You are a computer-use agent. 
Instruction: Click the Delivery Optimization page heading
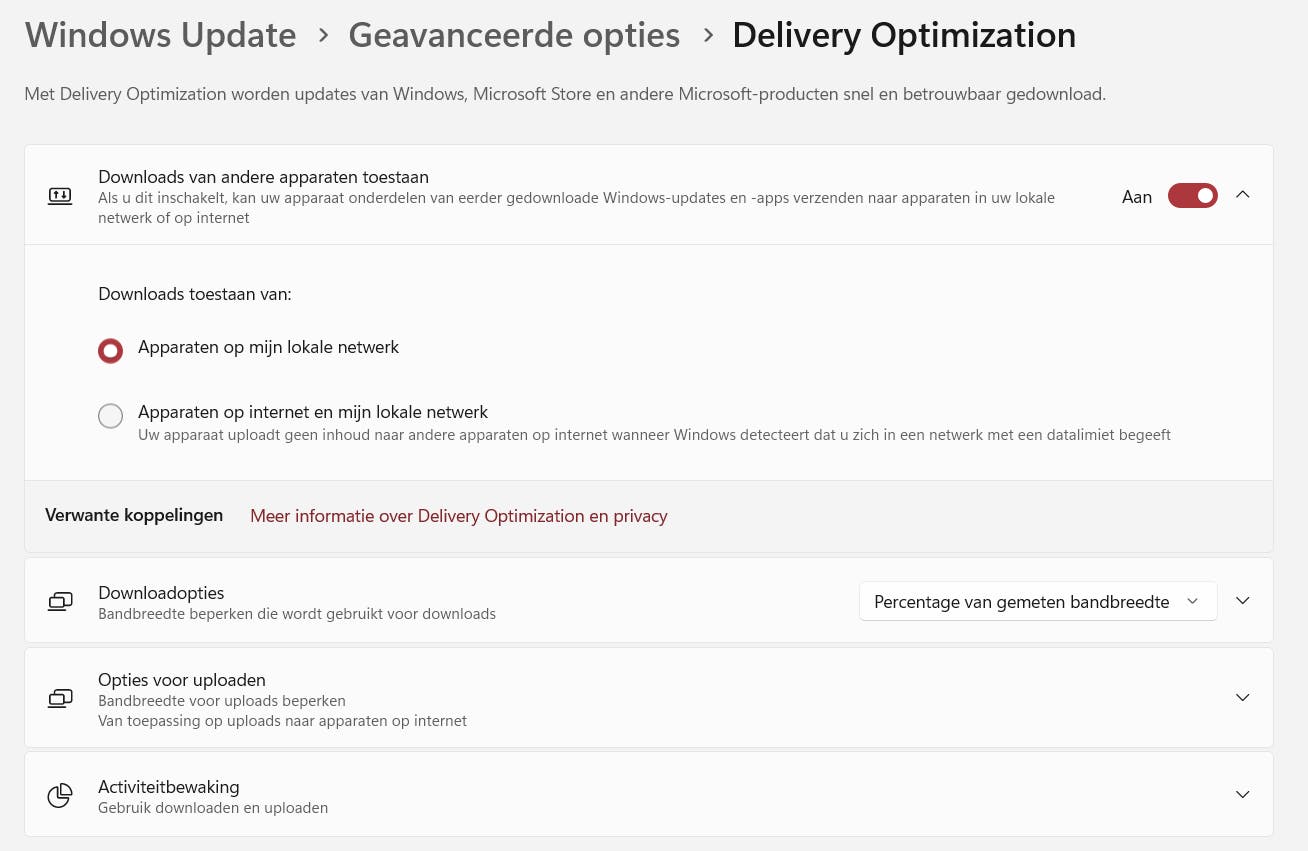click(904, 35)
